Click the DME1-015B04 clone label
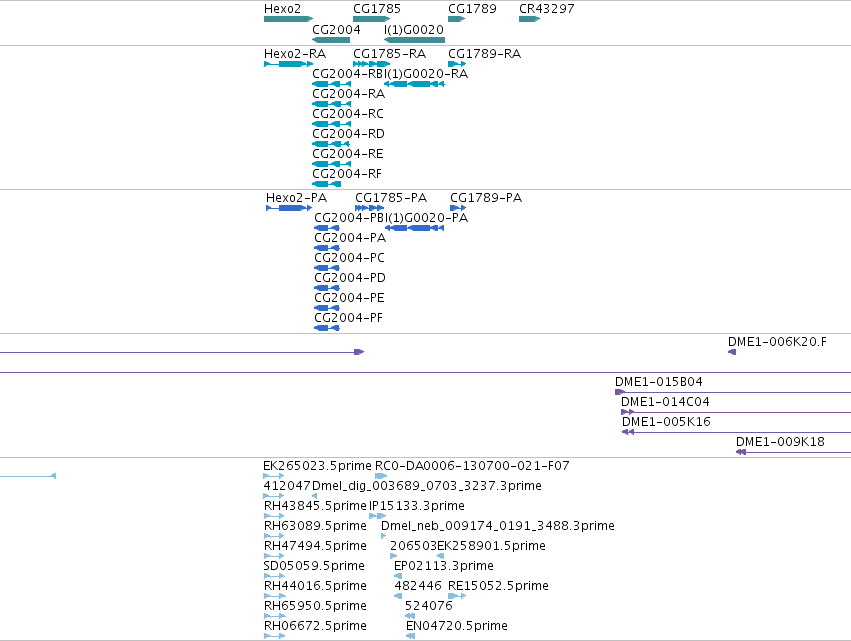The image size is (851, 641). pyautogui.click(x=658, y=382)
